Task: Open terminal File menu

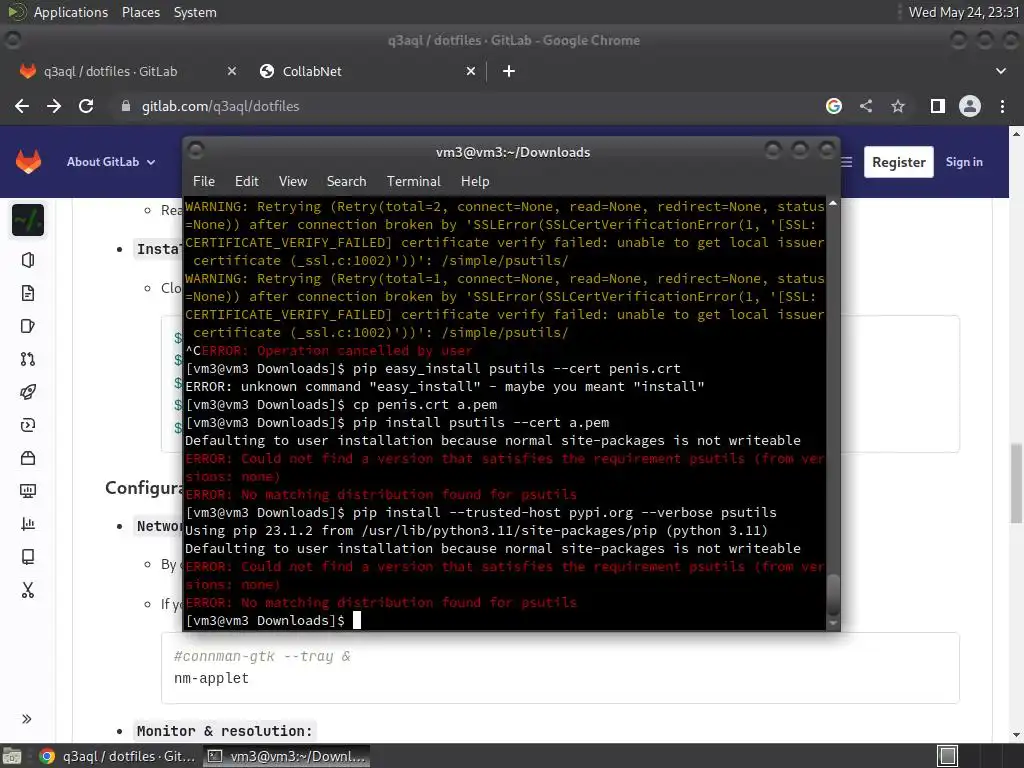Action: 204,181
